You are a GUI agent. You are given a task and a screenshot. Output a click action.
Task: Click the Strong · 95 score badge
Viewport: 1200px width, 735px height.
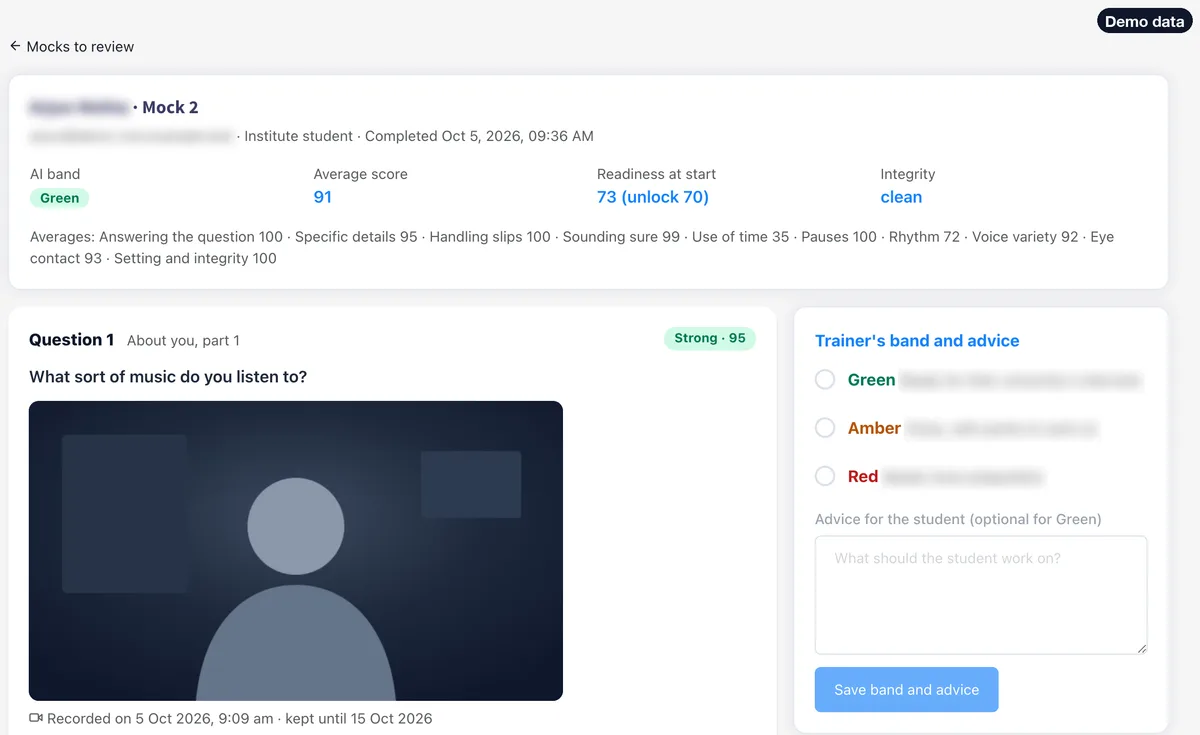click(710, 339)
